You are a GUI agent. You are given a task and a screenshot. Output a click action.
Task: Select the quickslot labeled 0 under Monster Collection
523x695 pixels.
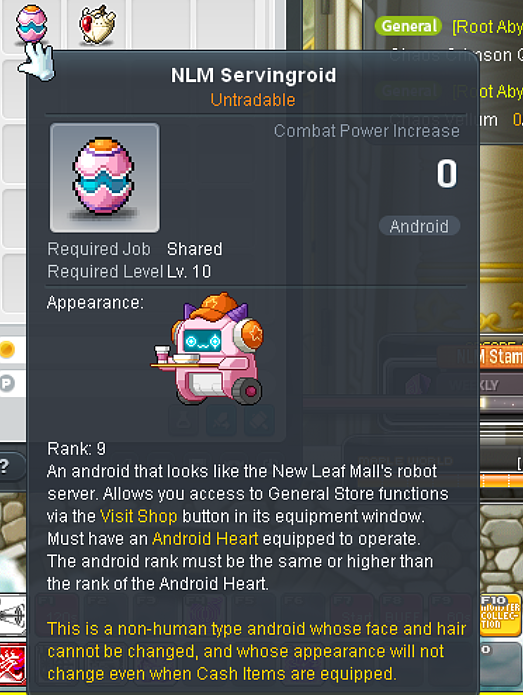pyautogui.click(x=501, y=664)
